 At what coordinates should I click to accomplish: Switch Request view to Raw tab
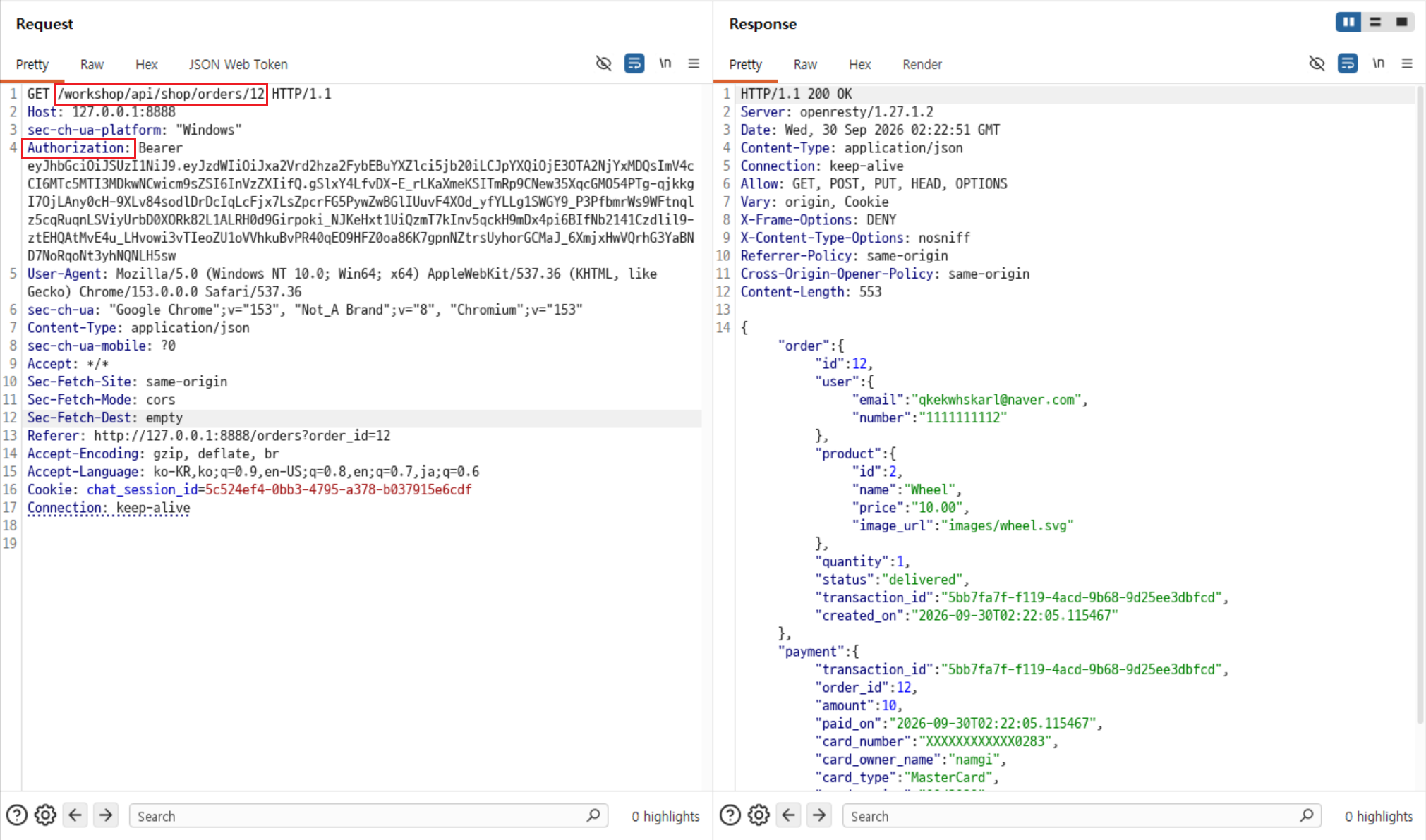click(92, 64)
